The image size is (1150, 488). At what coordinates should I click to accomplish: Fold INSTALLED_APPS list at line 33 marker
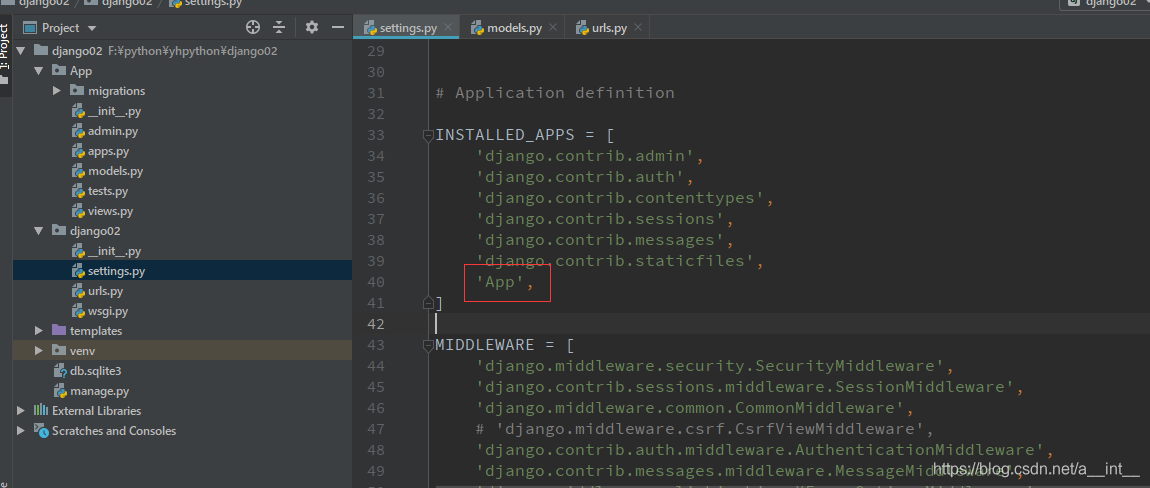428,135
